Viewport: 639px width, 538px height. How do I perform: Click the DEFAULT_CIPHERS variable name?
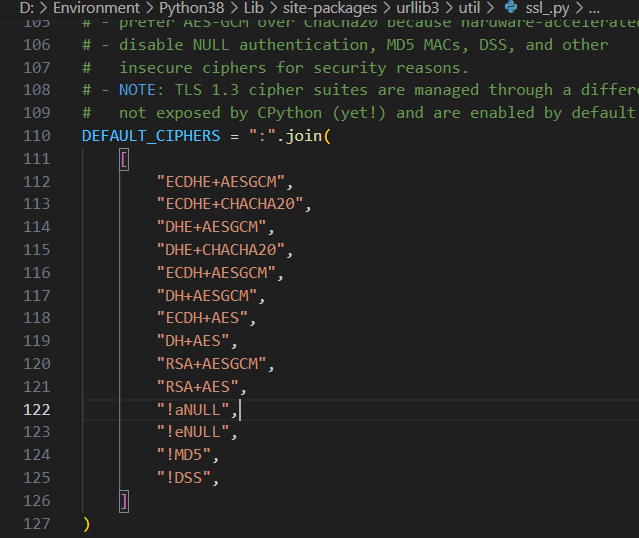(x=151, y=136)
